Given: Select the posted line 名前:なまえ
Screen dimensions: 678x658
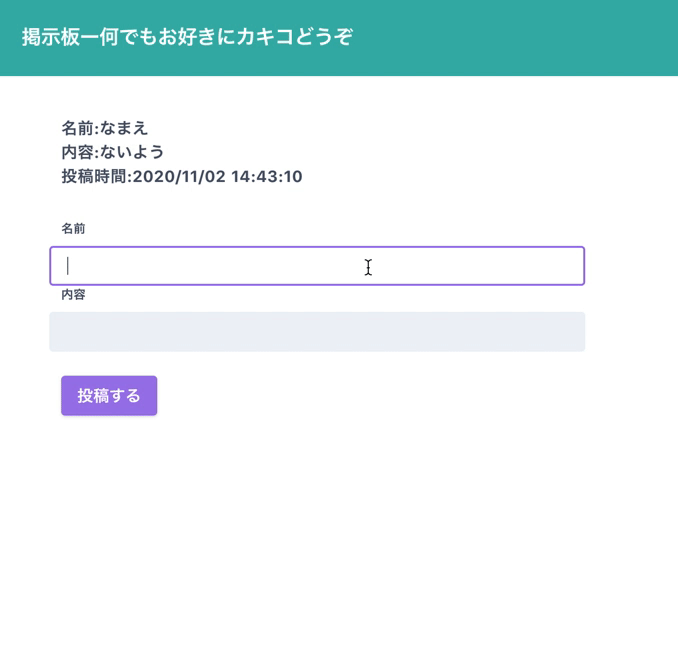Looking at the screenshot, I should (x=105, y=128).
